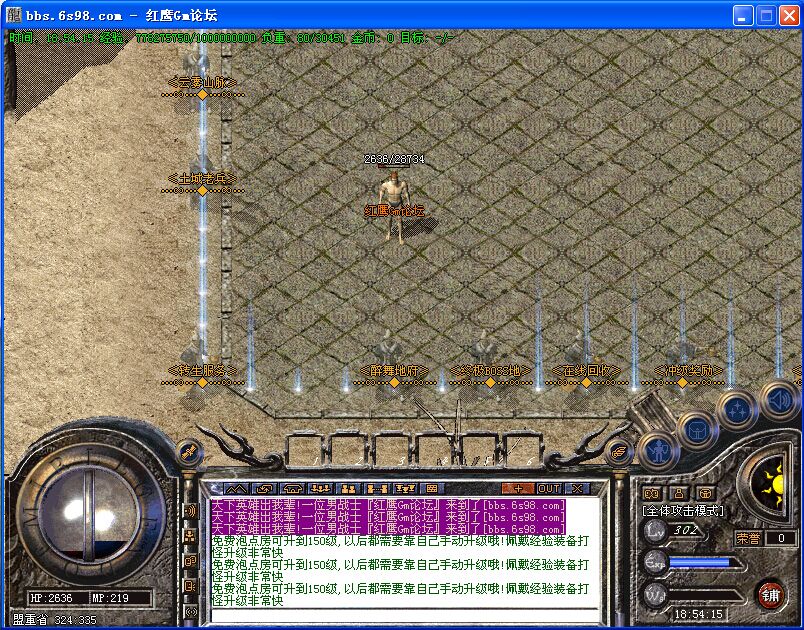Toggle the second chat channel filter on left
This screenshot has width=804, height=630.
190,536
